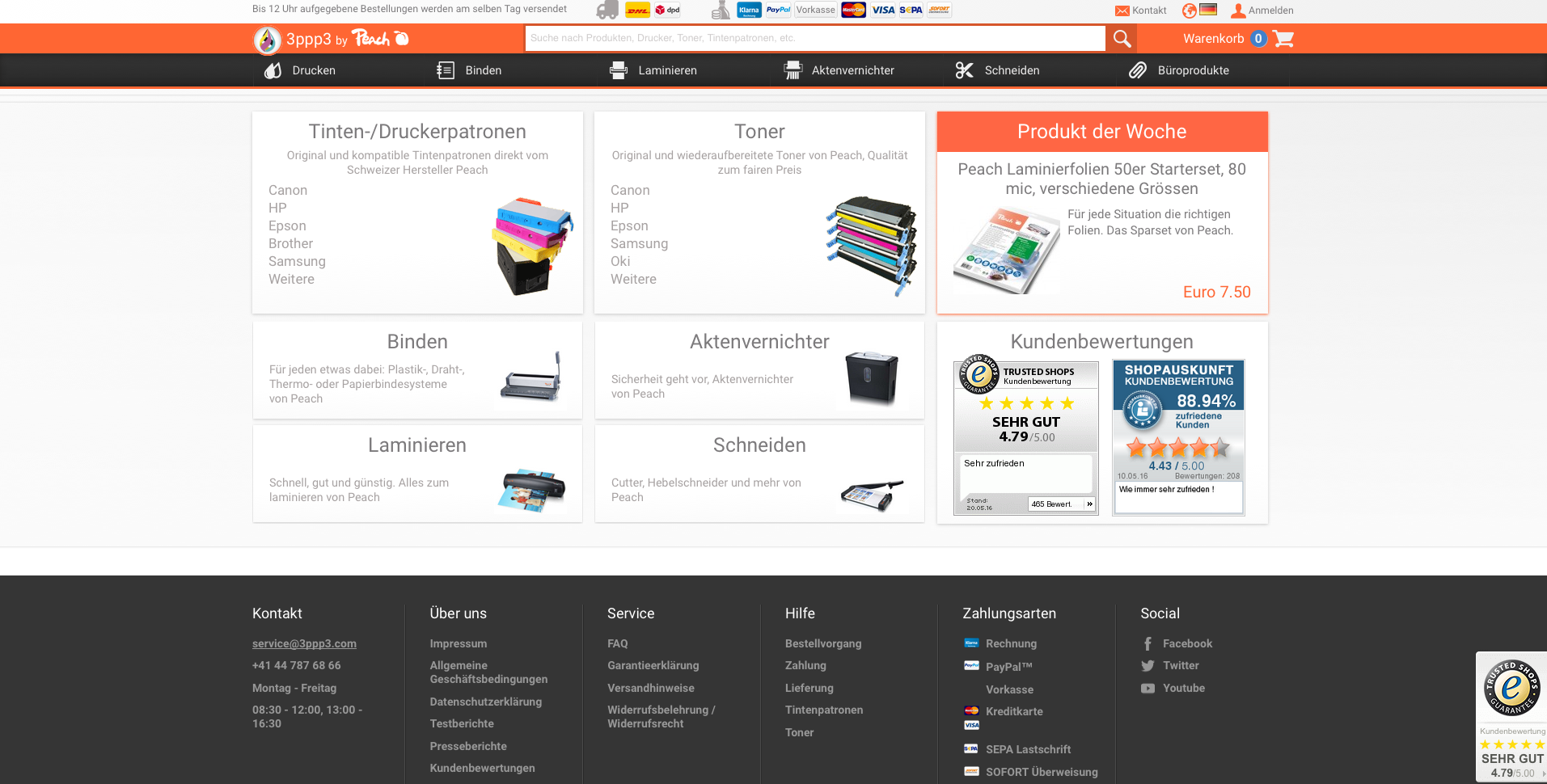Image resolution: width=1547 pixels, height=784 pixels.
Task: Click the Anmelden user icon
Action: [x=1238, y=11]
